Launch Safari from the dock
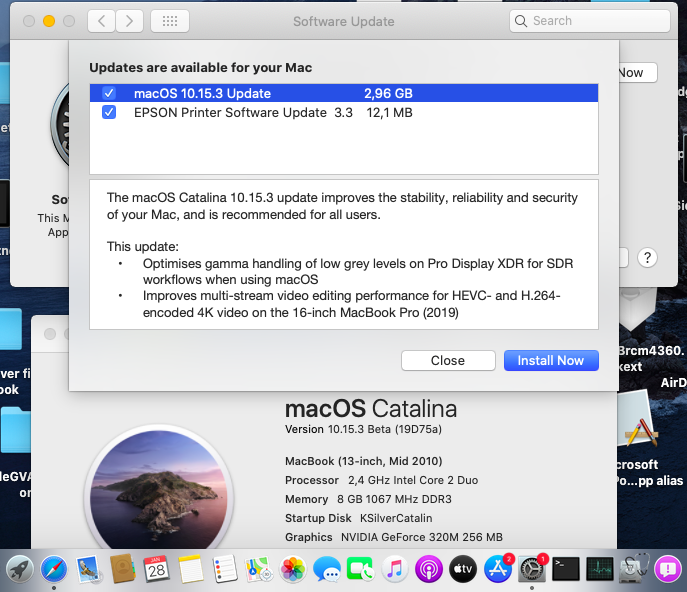 pos(54,569)
